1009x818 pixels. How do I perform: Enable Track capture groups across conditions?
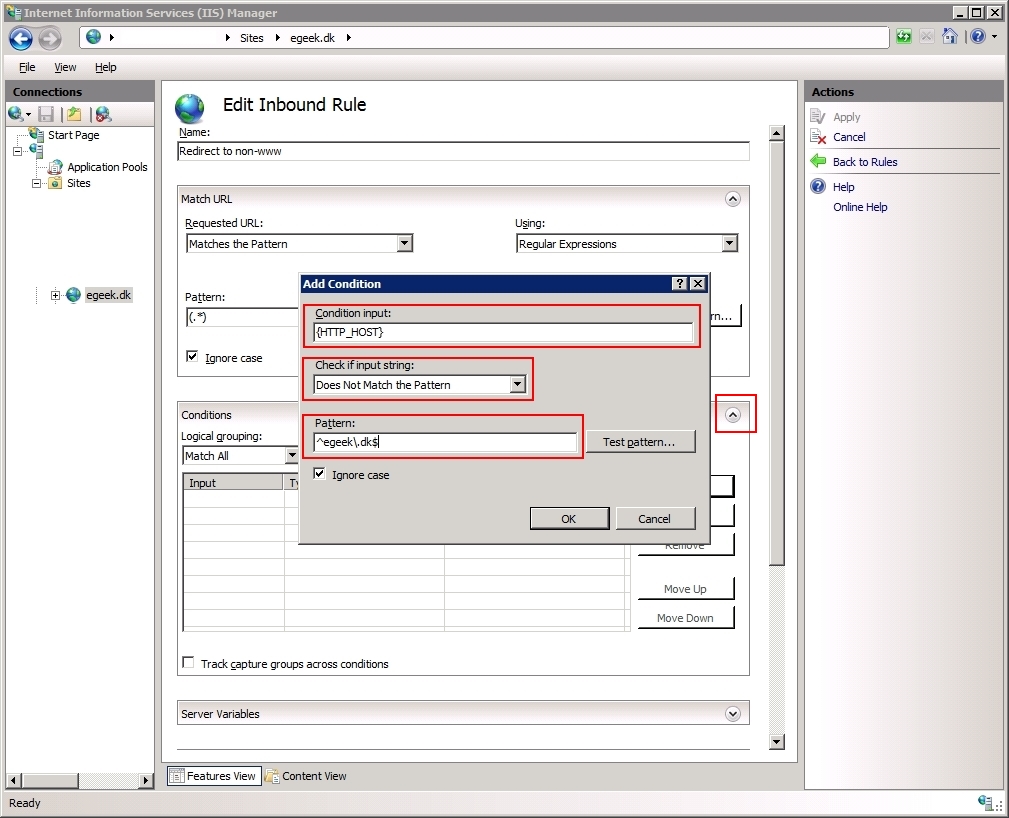188,663
